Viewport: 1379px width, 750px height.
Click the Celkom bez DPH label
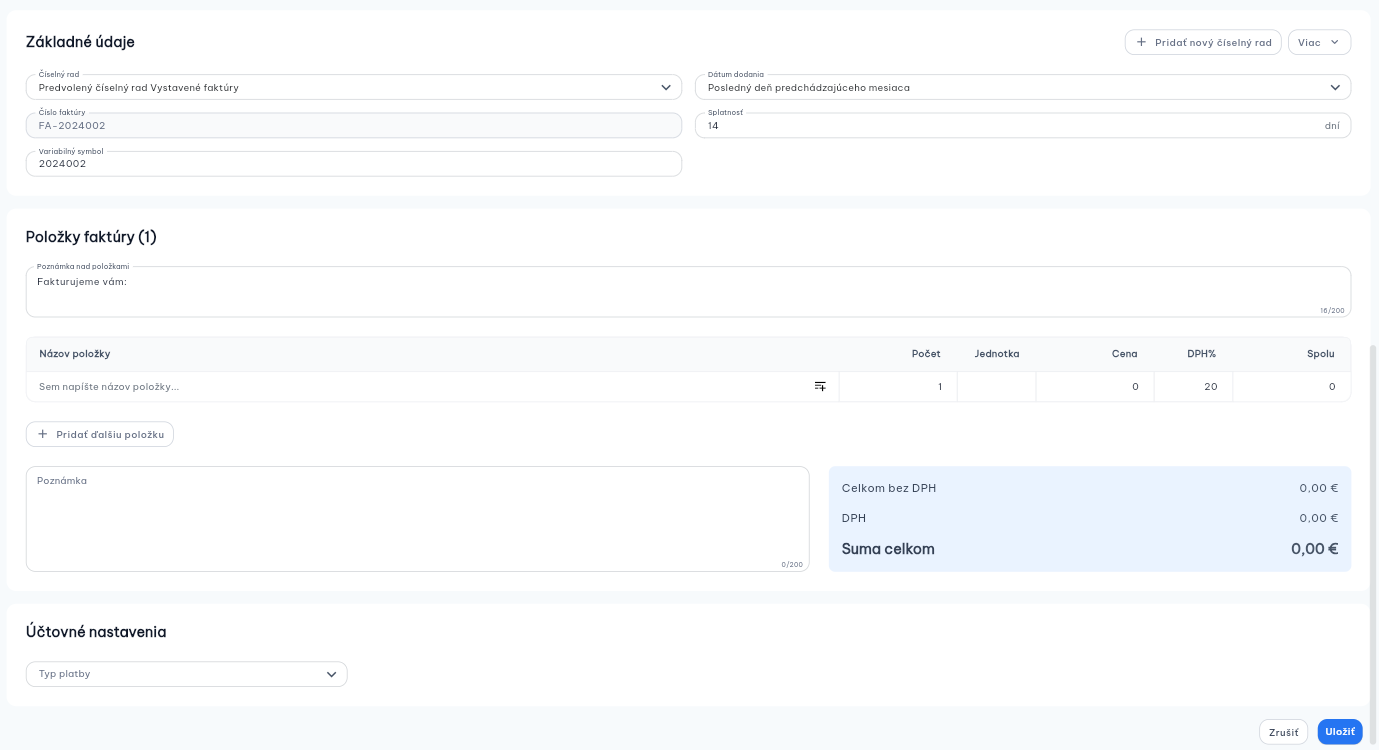click(889, 488)
